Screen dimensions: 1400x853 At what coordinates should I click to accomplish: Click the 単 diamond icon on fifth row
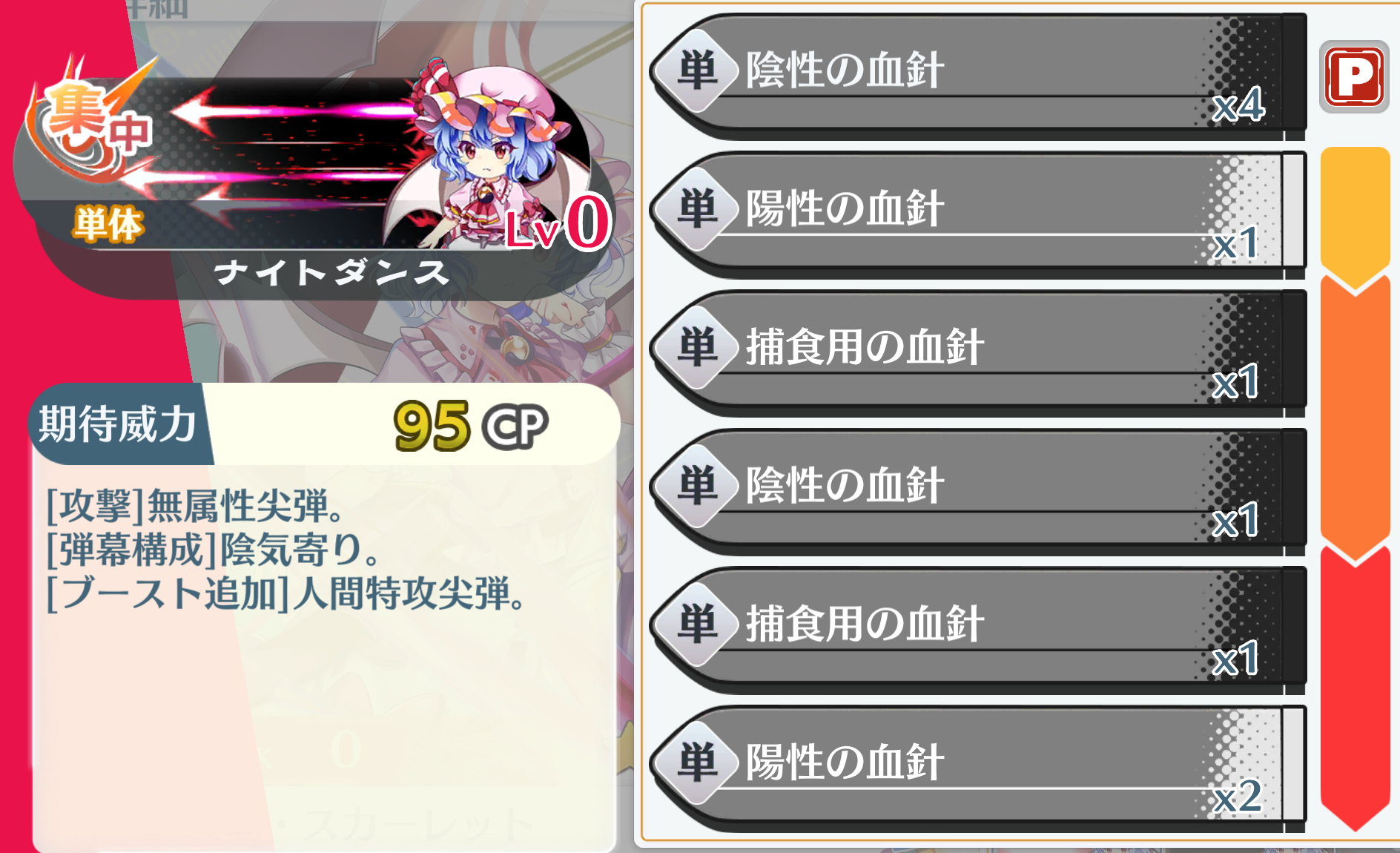697,625
